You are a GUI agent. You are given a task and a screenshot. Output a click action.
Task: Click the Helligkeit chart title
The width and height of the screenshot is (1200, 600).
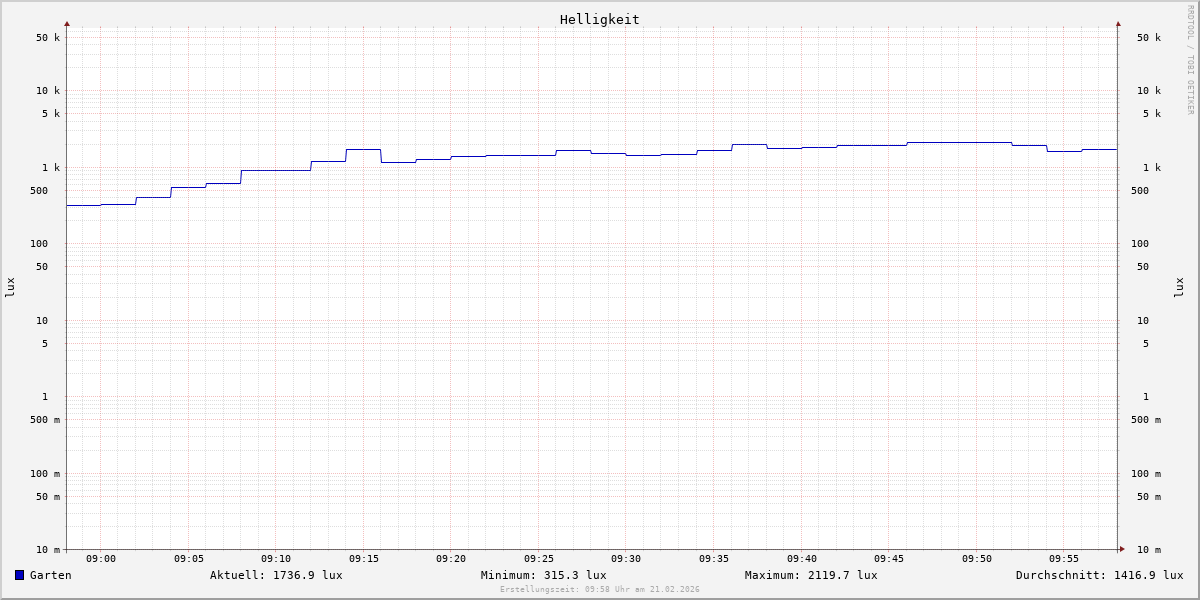[x=599, y=19]
